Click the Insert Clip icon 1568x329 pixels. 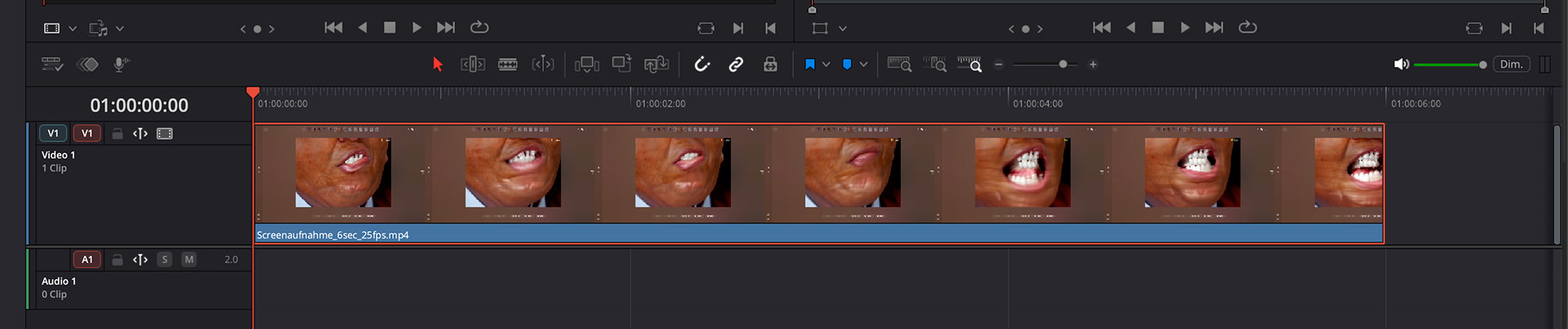pyautogui.click(x=586, y=64)
